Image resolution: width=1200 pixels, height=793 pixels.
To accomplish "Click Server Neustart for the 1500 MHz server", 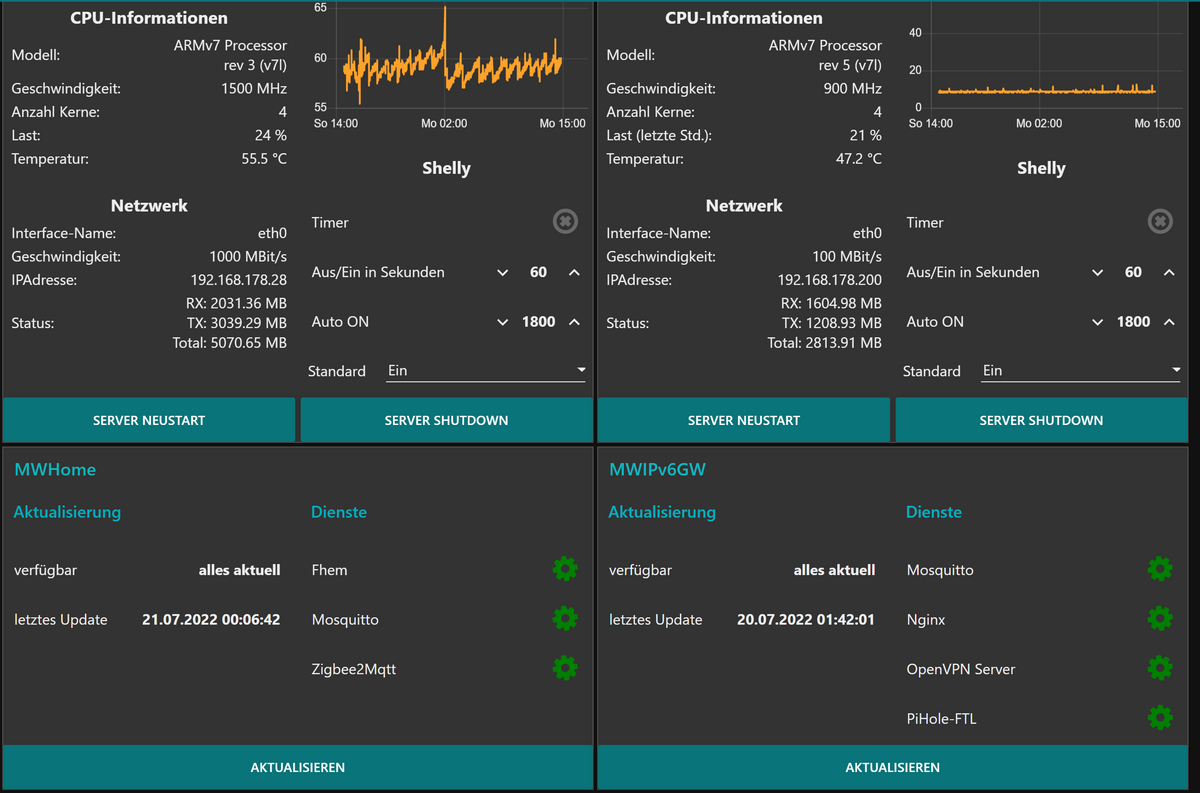I will click(149, 420).
